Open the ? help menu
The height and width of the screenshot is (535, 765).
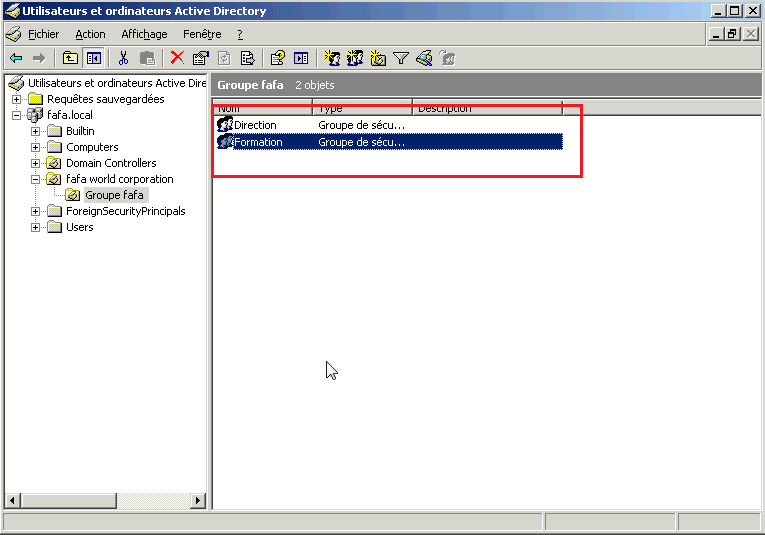pos(240,34)
